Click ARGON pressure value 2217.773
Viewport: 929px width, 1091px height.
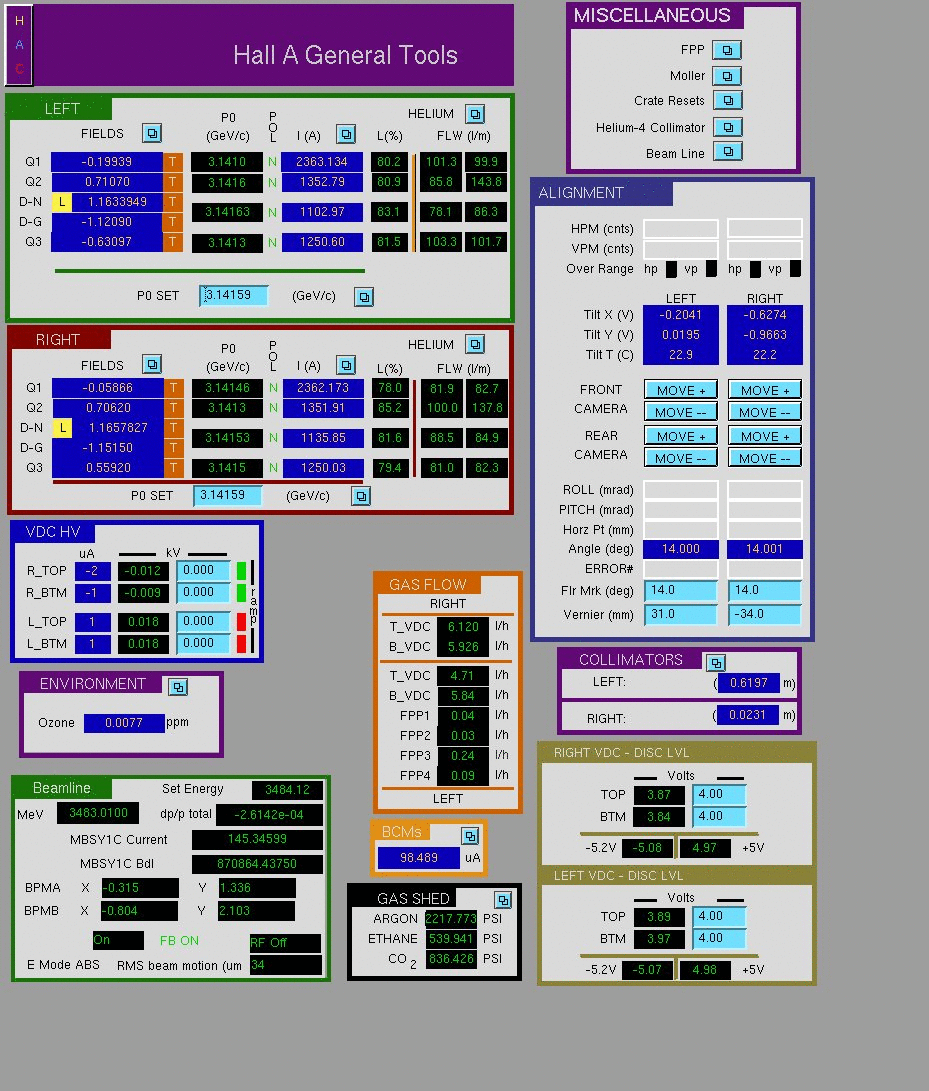click(451, 918)
